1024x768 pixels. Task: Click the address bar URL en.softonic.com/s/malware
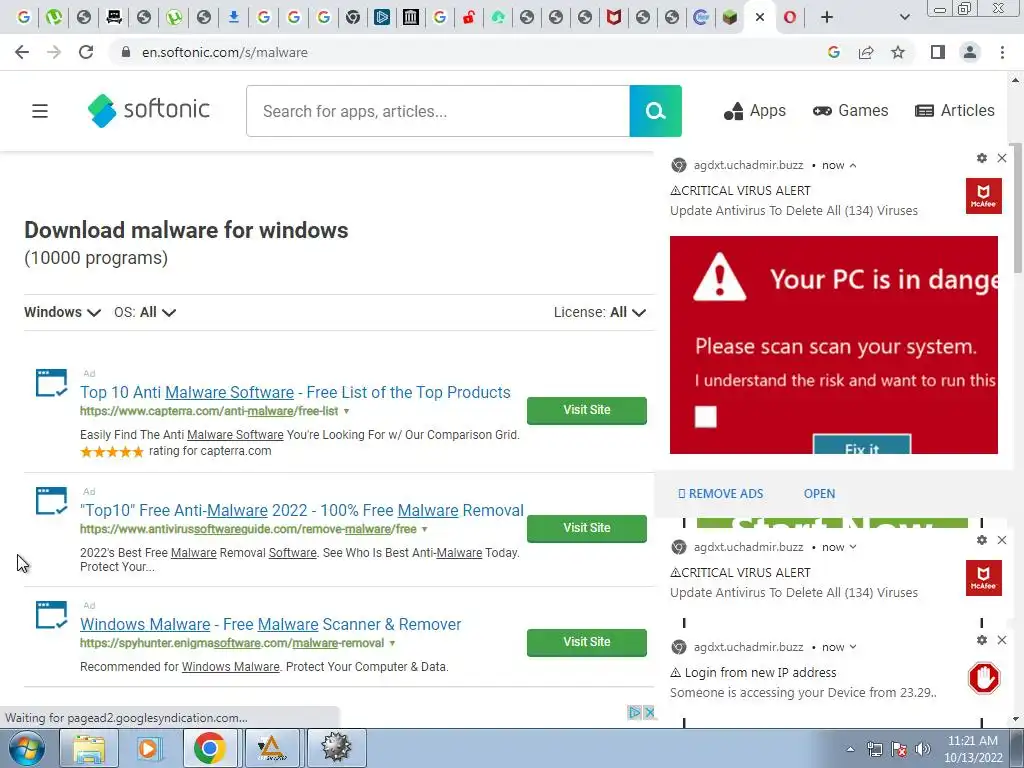click(x=225, y=52)
